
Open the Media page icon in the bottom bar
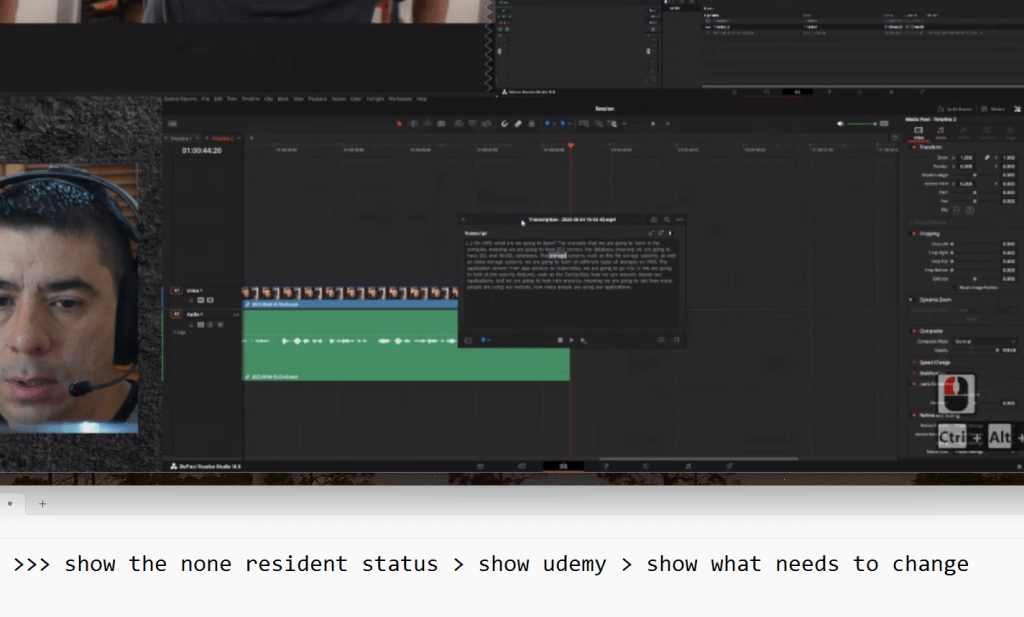[480, 466]
